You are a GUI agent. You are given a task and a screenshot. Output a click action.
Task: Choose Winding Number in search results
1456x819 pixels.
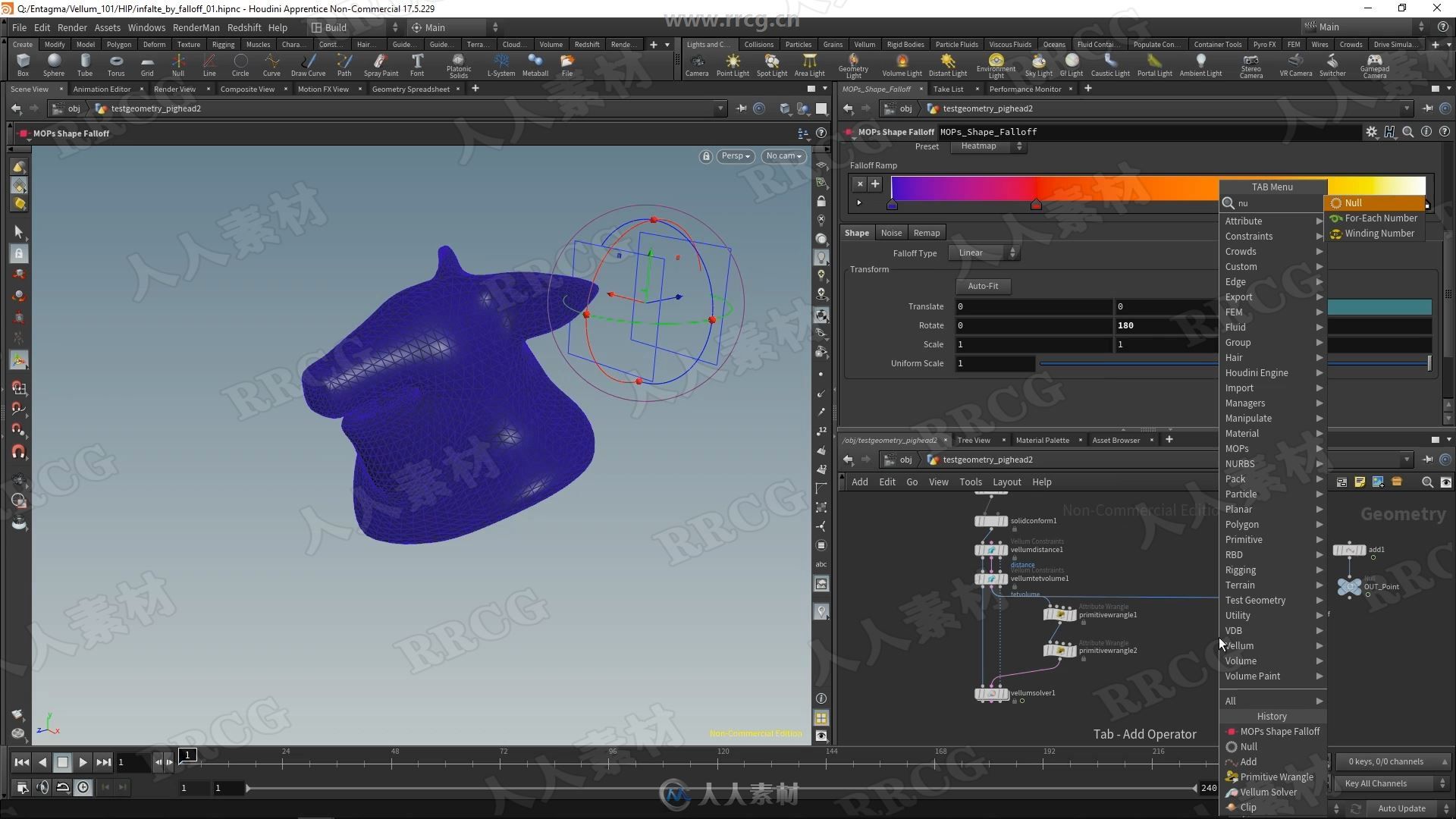pos(1375,233)
